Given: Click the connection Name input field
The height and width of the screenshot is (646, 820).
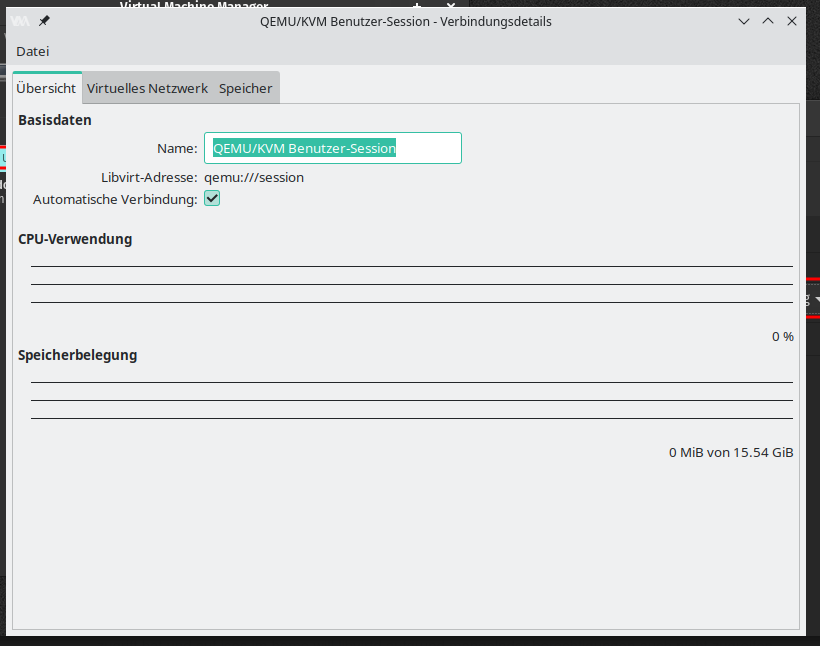Looking at the screenshot, I should pos(333,148).
